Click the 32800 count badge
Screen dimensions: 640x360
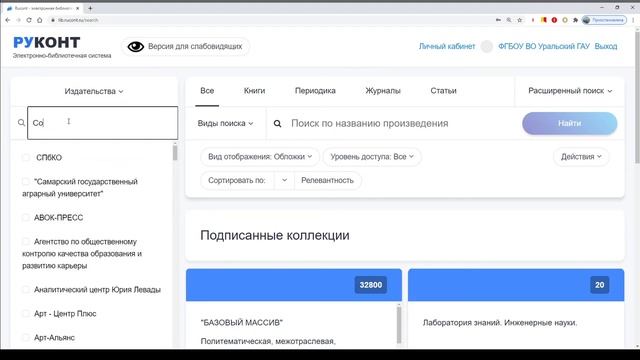point(371,285)
